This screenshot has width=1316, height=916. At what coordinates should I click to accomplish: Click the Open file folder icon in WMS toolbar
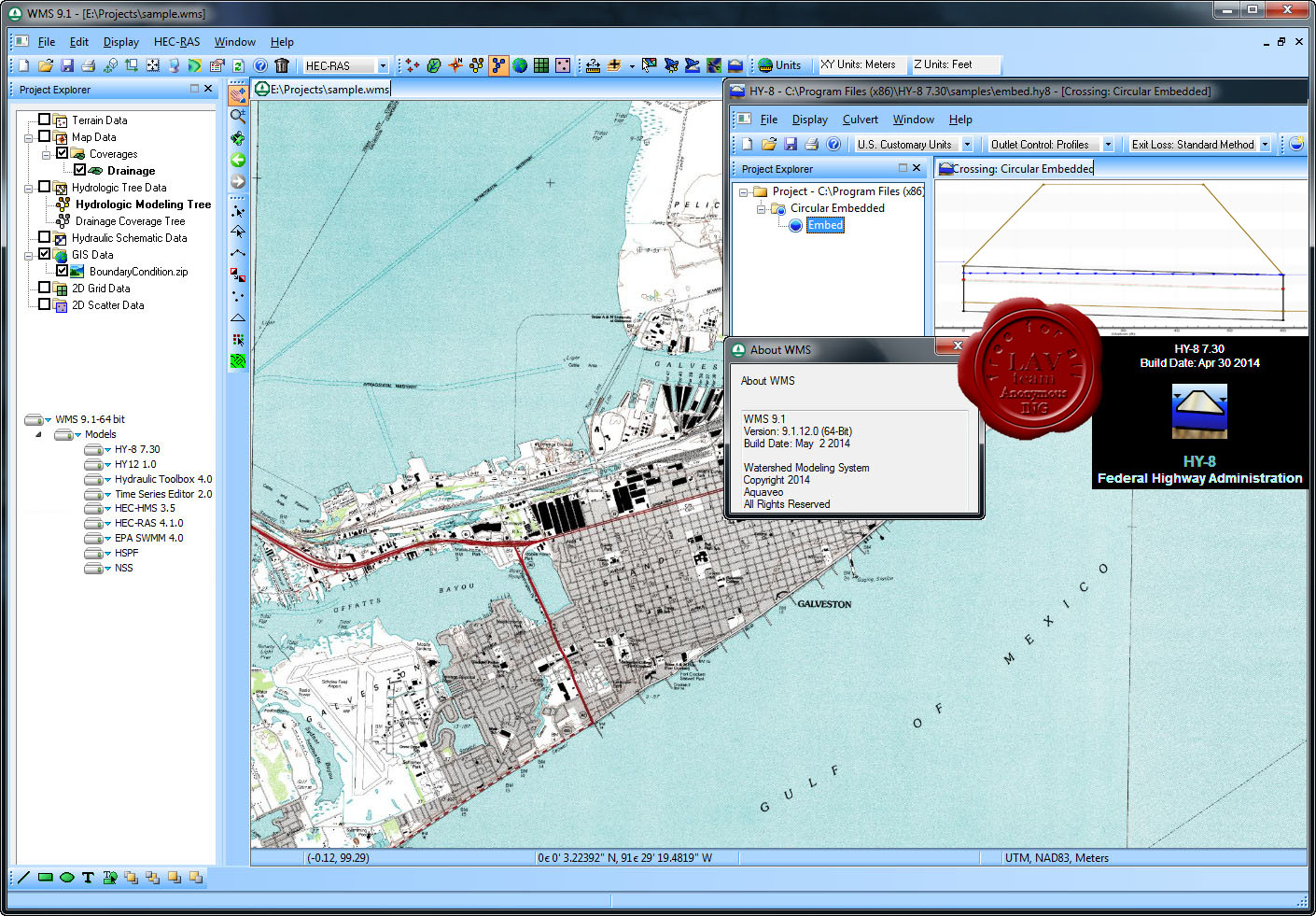click(x=46, y=65)
